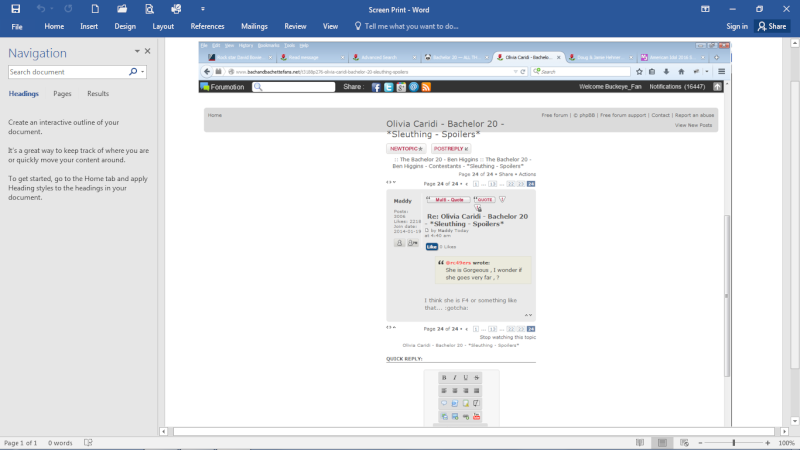Open an existing file with the folder icon
Viewport: 800px width, 450px height.
tap(122, 9)
